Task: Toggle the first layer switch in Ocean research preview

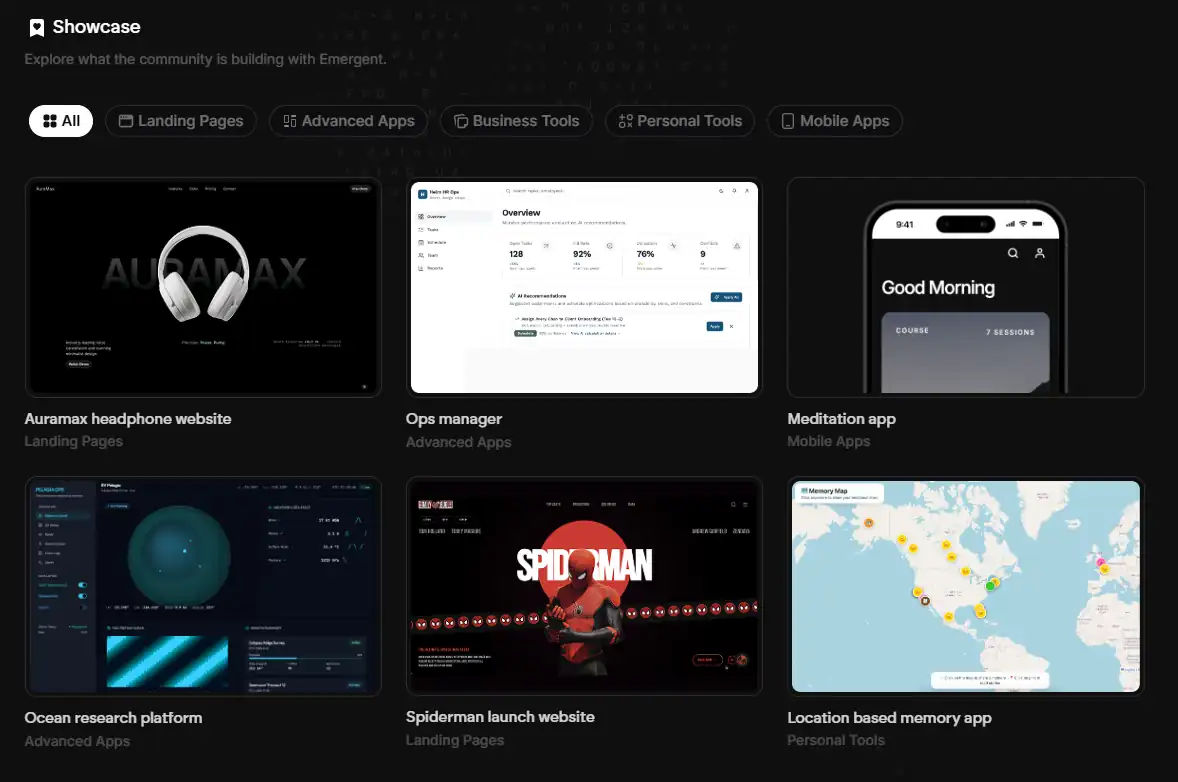Action: point(82,584)
